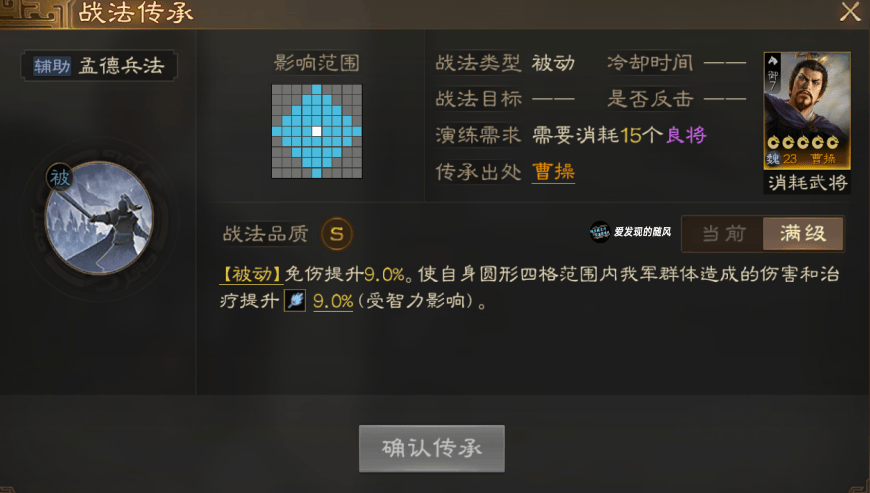The height and width of the screenshot is (493, 870).
Task: Click the circular 孟德兵法 skill icon
Action: click(99, 218)
